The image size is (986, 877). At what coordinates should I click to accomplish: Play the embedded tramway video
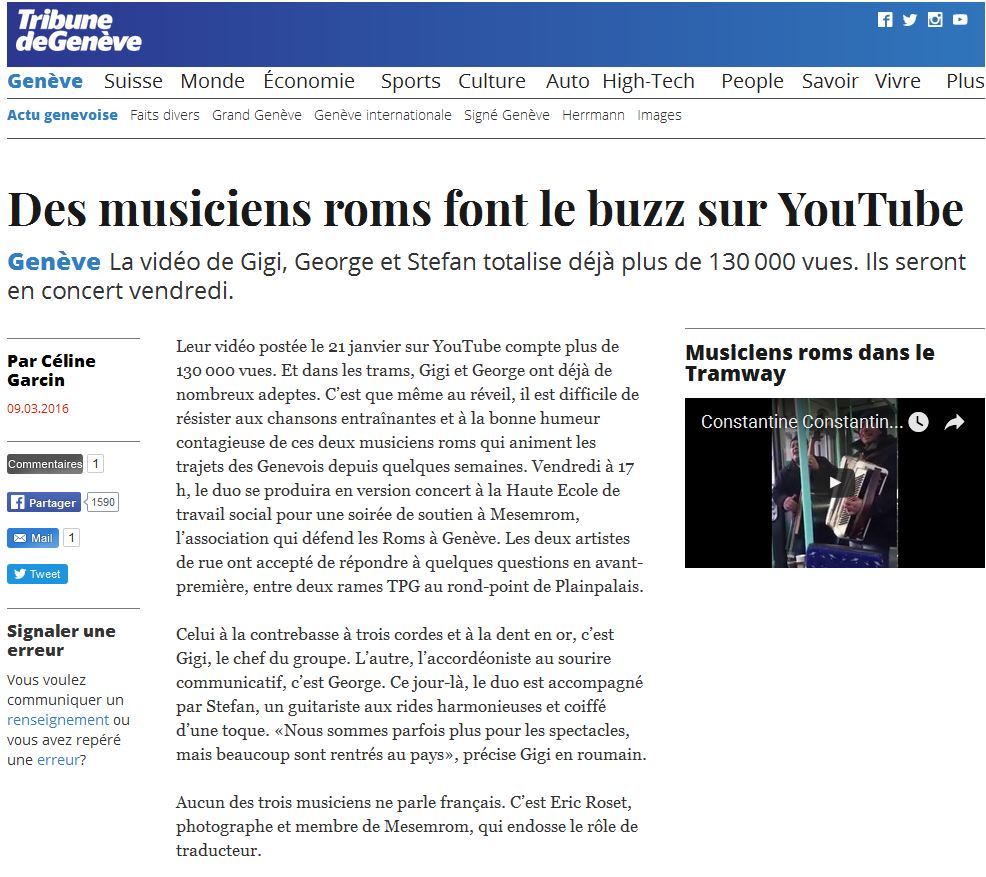point(834,483)
